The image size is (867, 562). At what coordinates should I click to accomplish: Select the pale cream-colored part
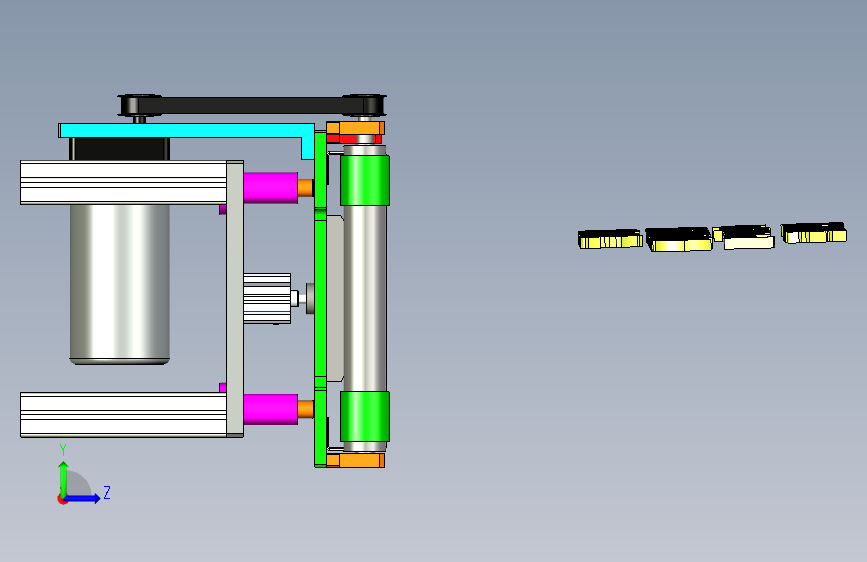[749, 242]
